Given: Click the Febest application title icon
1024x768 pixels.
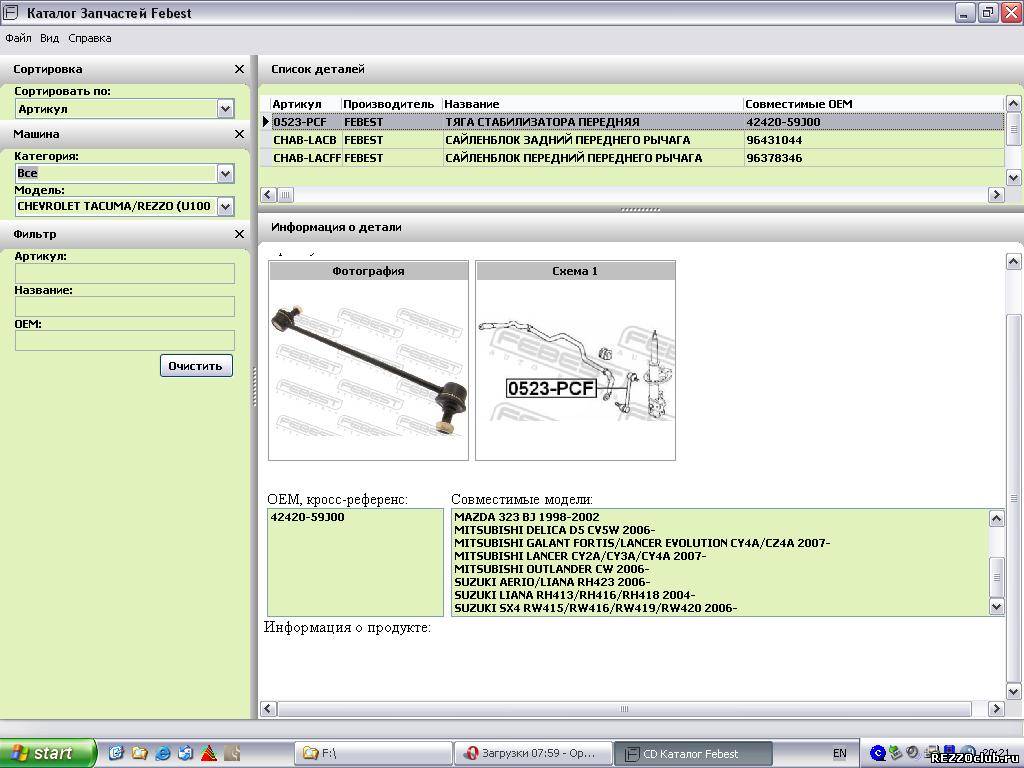Looking at the screenshot, I should point(10,12).
